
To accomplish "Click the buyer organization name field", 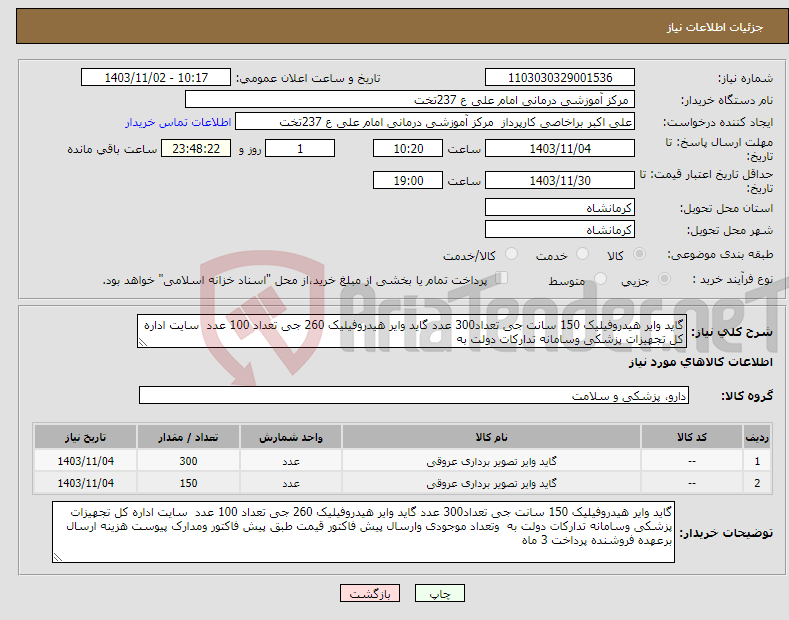I will (x=410, y=100).
